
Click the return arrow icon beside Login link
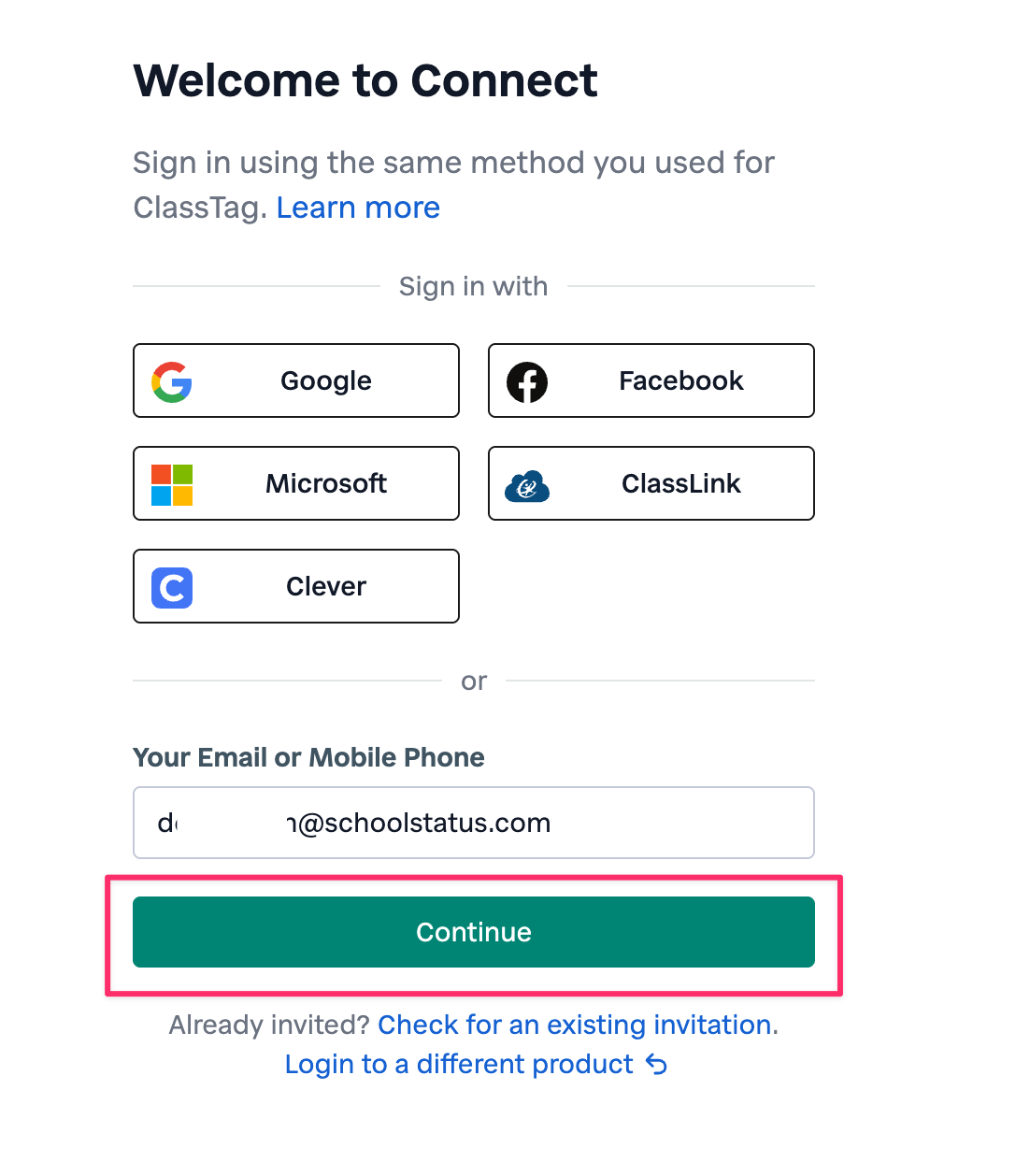pyautogui.click(x=657, y=1065)
